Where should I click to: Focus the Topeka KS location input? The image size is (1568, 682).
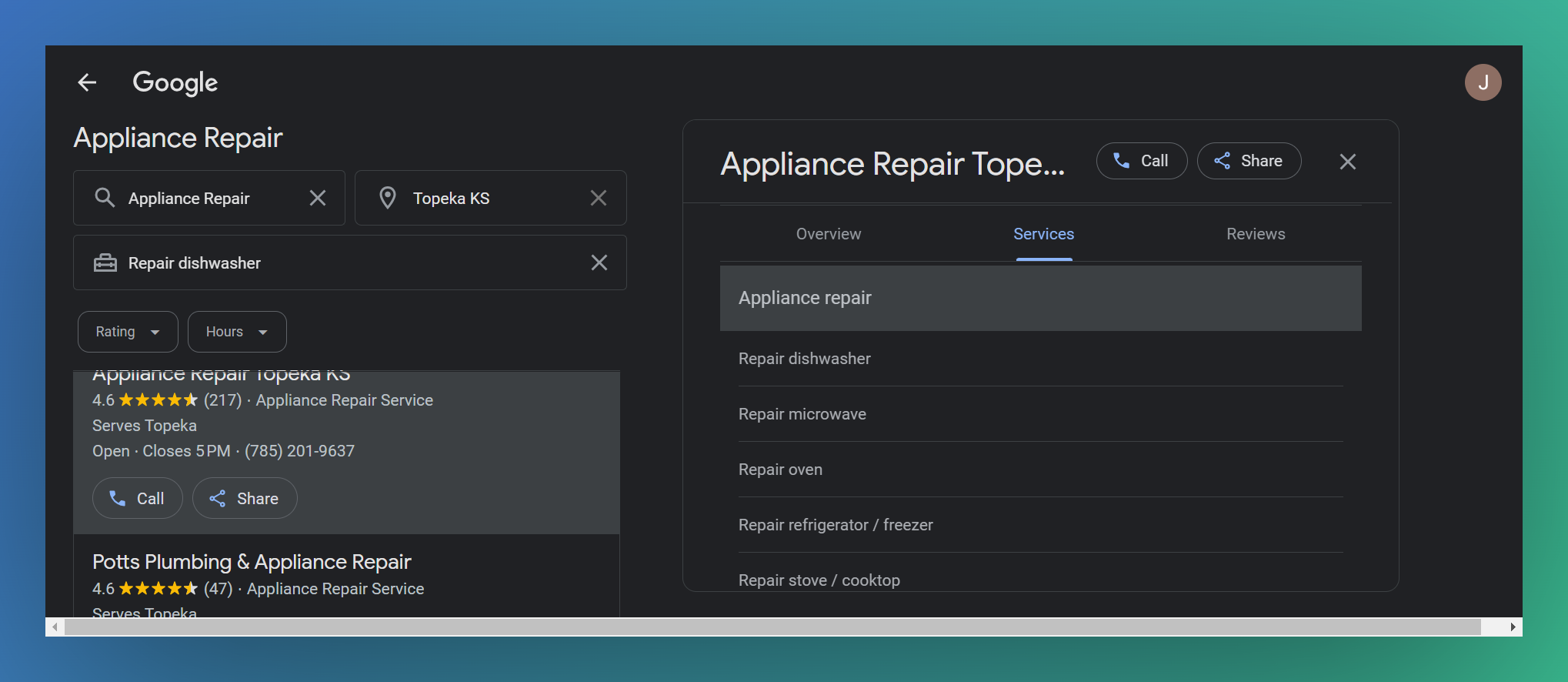coord(491,198)
